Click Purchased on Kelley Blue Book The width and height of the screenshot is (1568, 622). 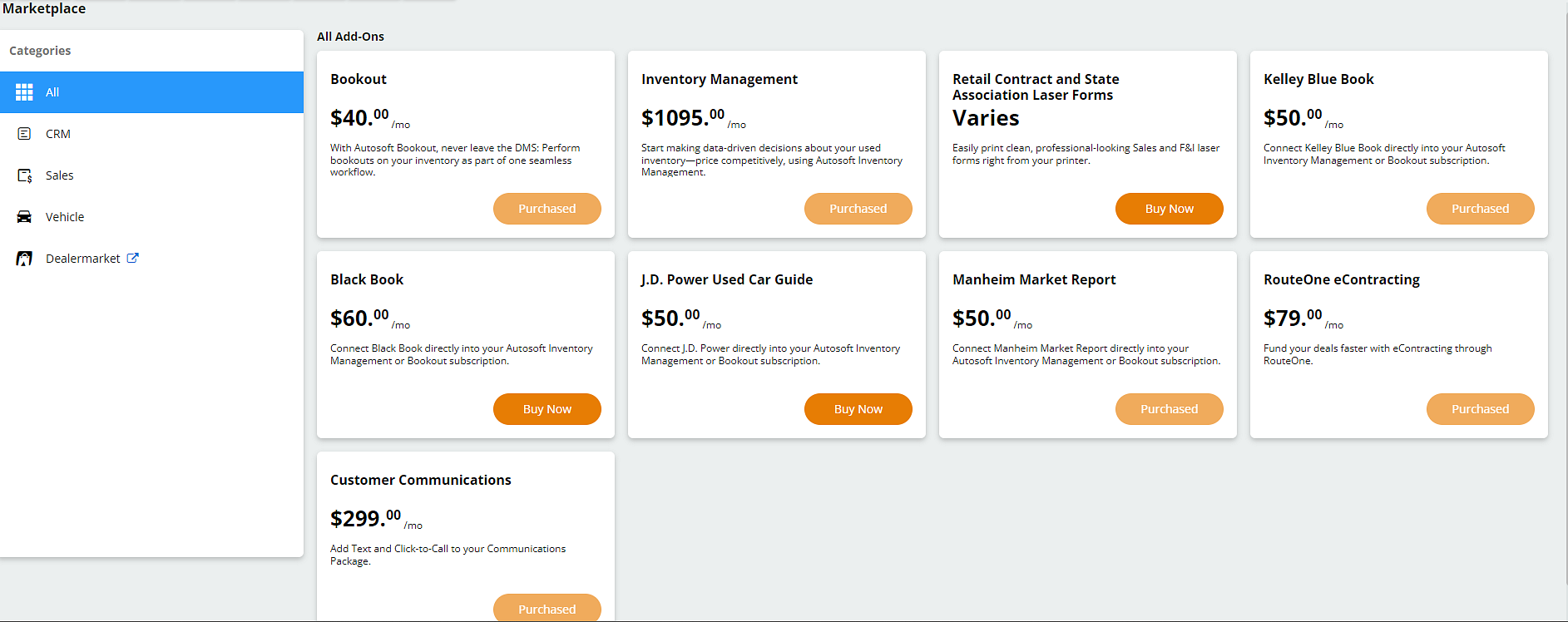[x=1480, y=208]
